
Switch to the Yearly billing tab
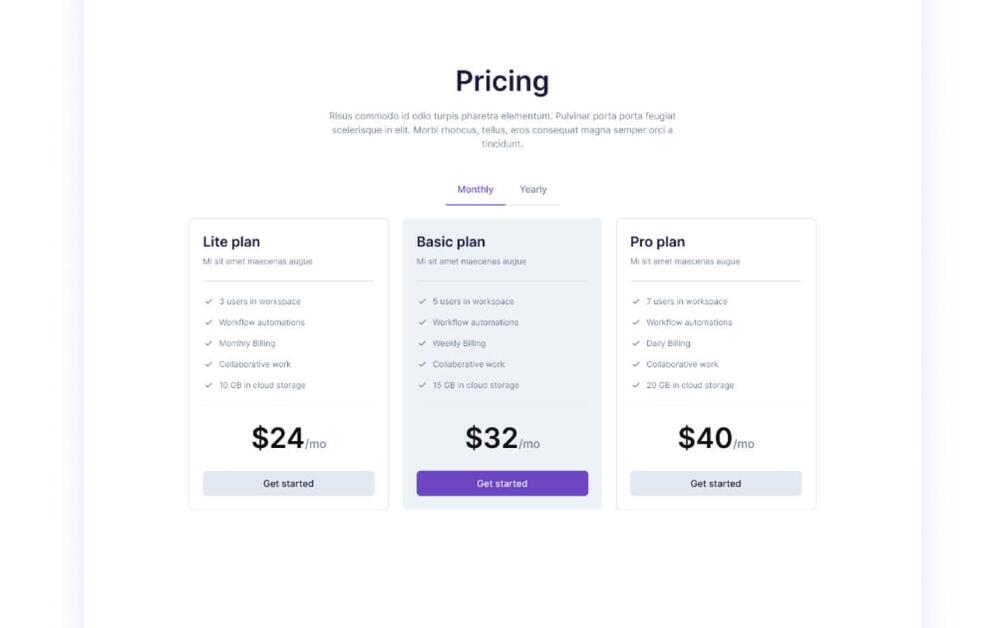tap(533, 190)
